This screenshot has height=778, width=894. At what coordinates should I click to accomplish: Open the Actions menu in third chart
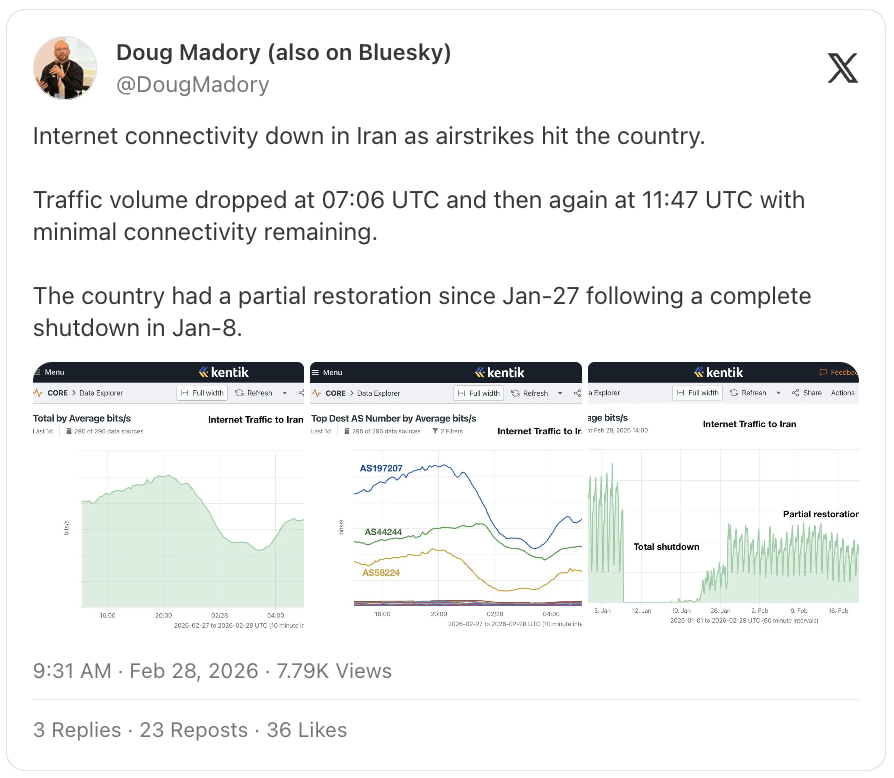pyautogui.click(x=843, y=393)
